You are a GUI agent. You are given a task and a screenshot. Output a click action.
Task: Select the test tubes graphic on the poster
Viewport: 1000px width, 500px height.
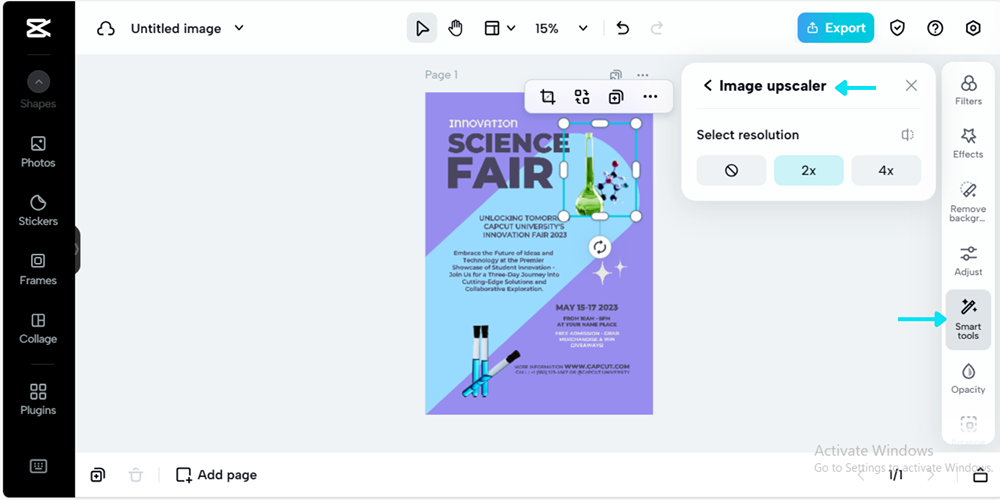492,361
